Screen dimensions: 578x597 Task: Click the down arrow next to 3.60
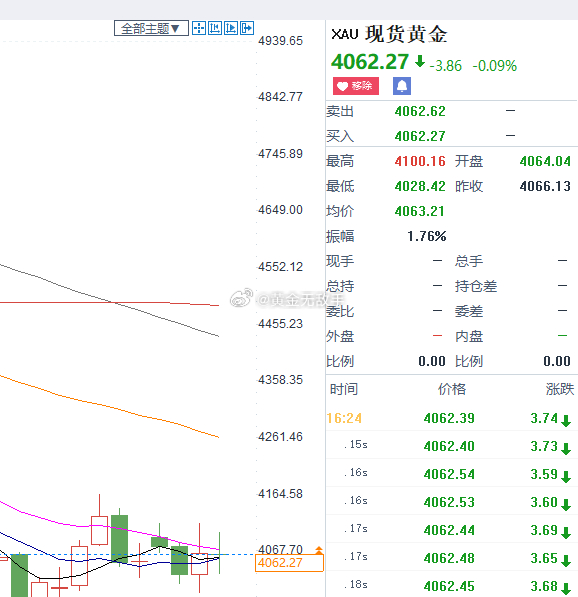point(566,504)
